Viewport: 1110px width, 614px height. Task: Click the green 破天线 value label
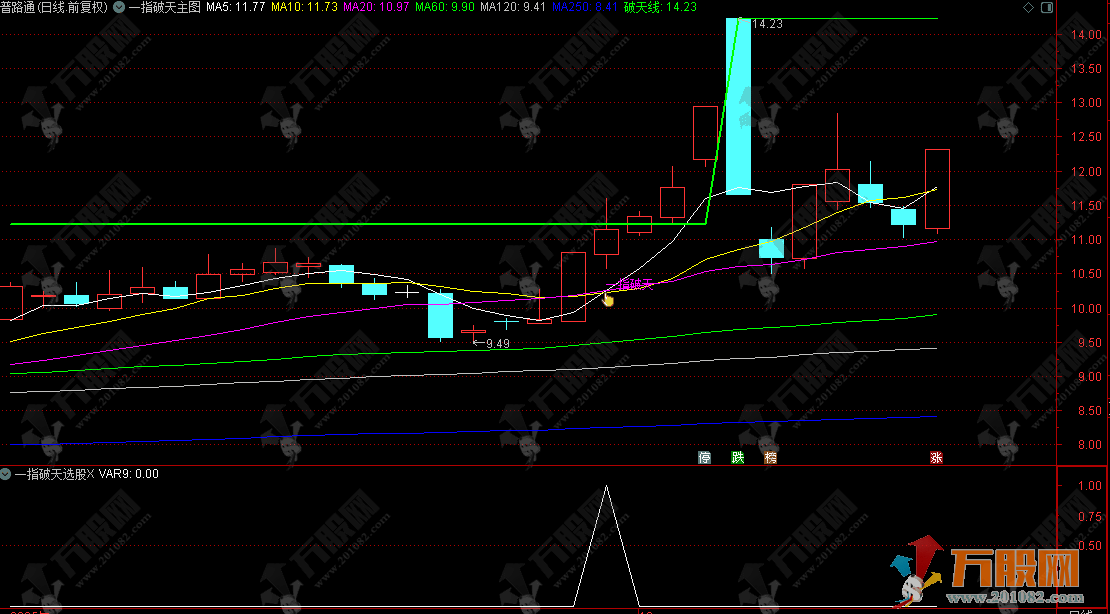point(659,7)
